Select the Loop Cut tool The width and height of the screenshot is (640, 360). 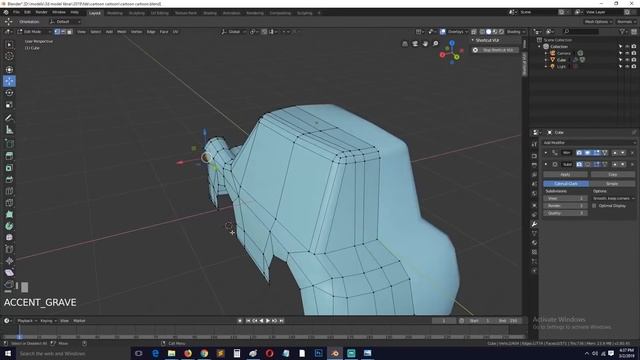point(9,191)
